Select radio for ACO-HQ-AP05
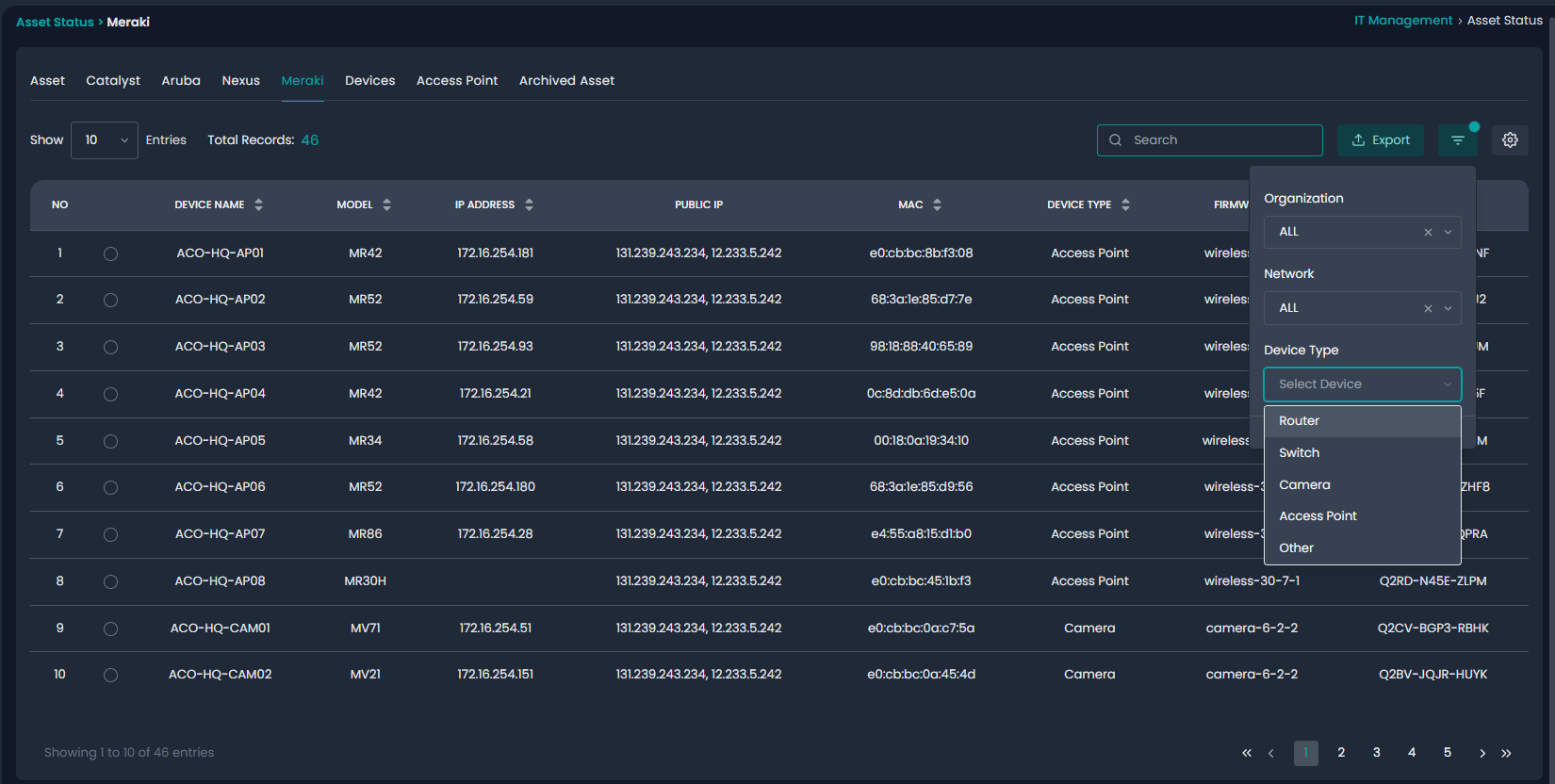1555x784 pixels. coord(110,441)
